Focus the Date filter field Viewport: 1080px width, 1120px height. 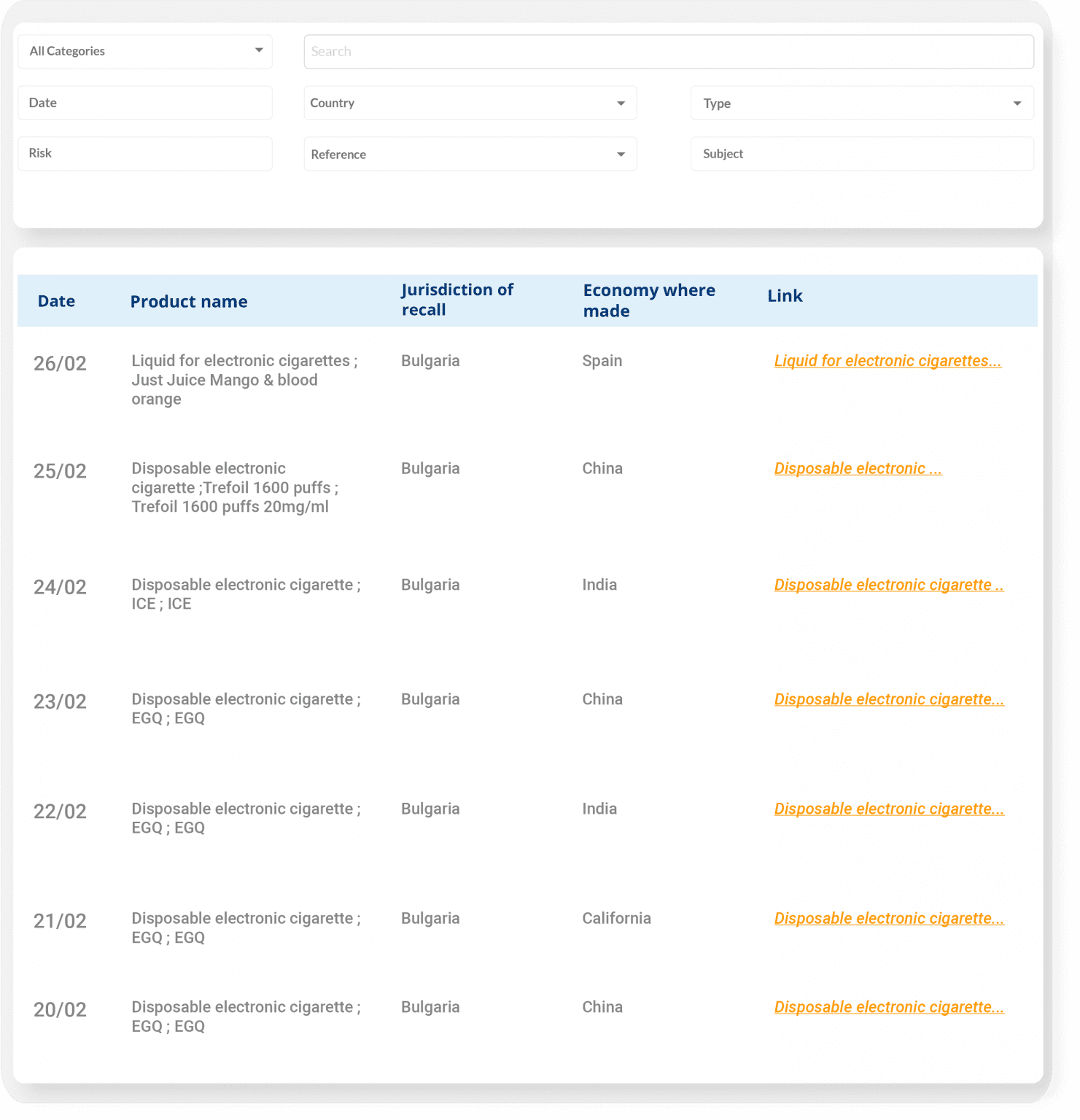(144, 103)
